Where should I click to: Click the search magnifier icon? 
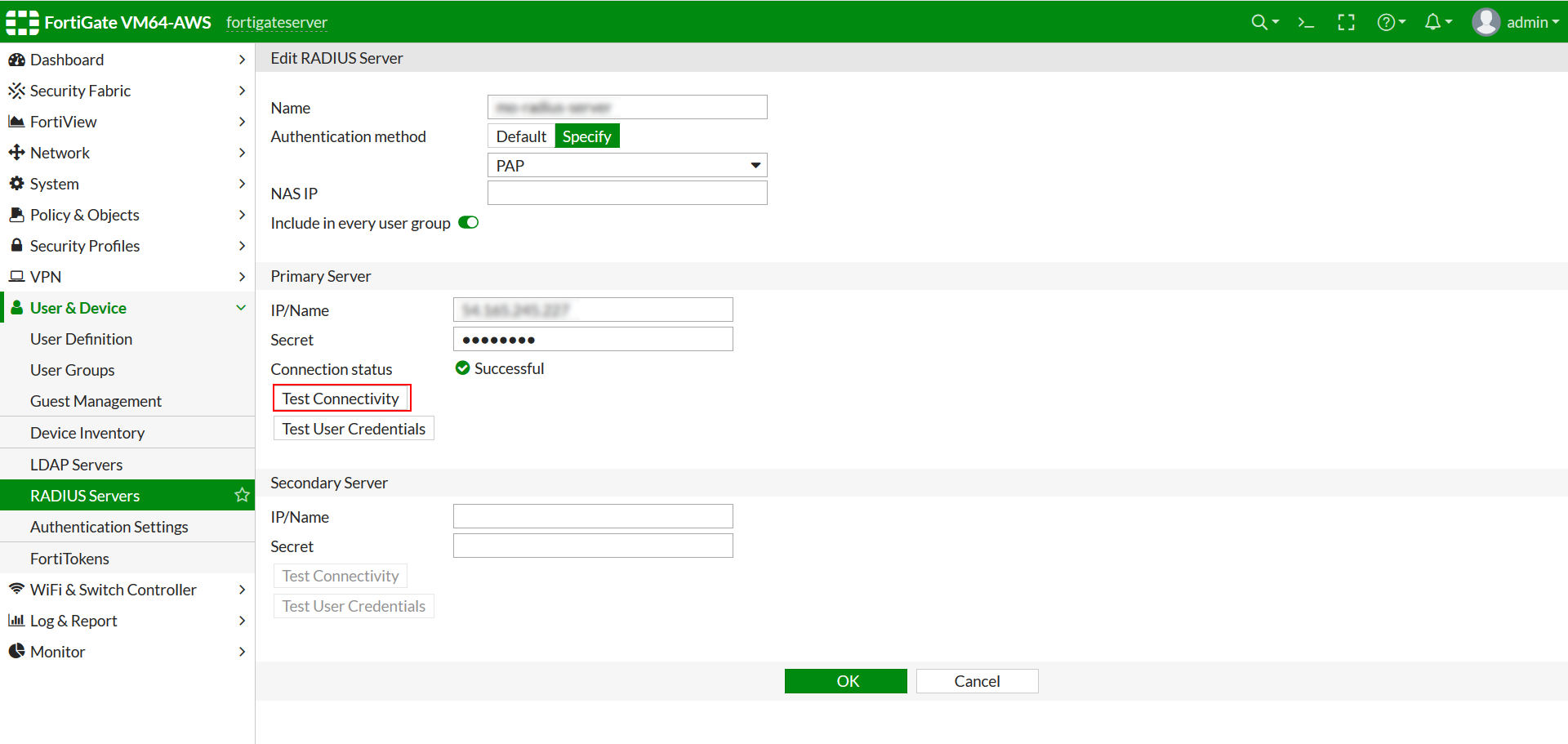[1260, 22]
